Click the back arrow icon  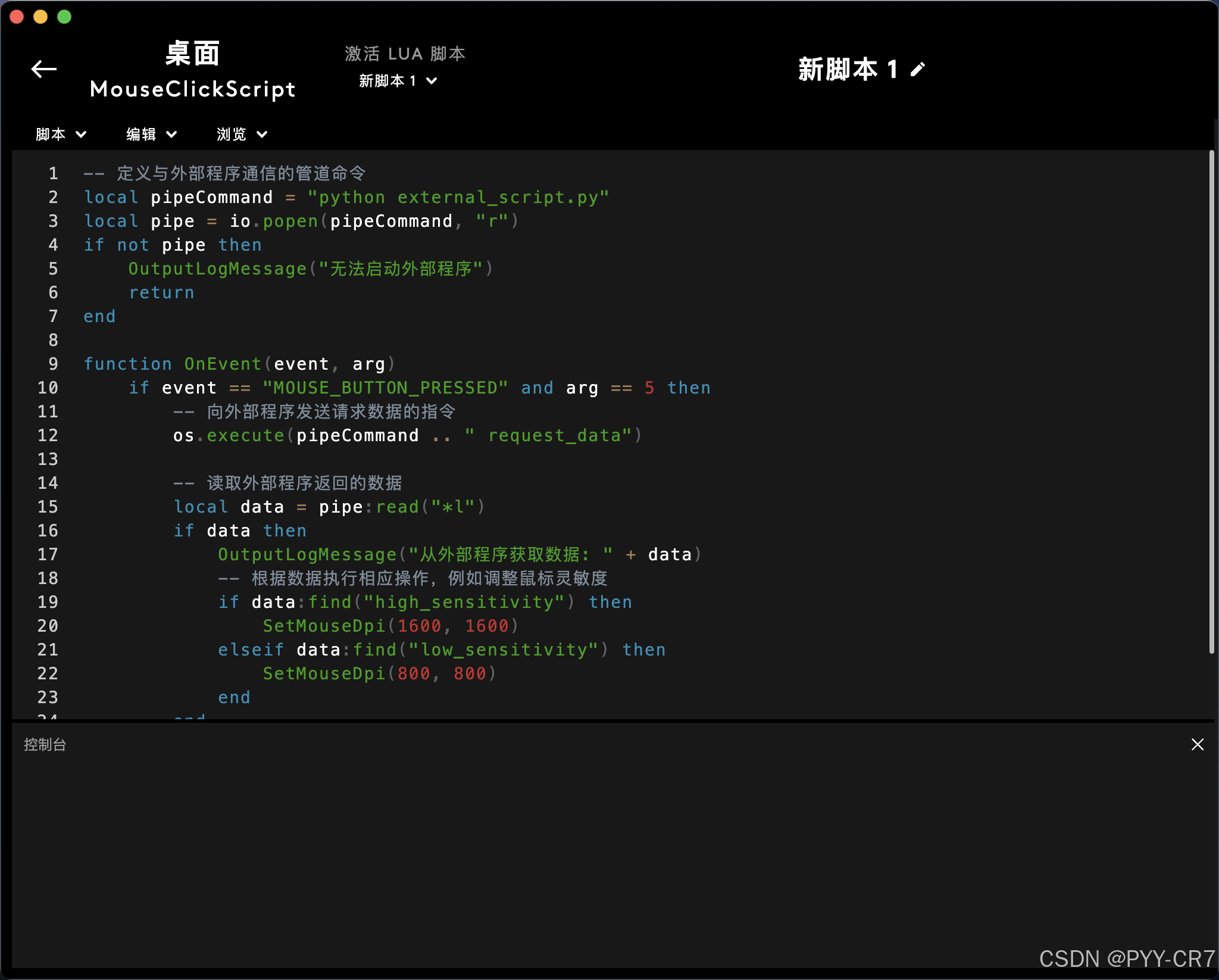pos(44,69)
